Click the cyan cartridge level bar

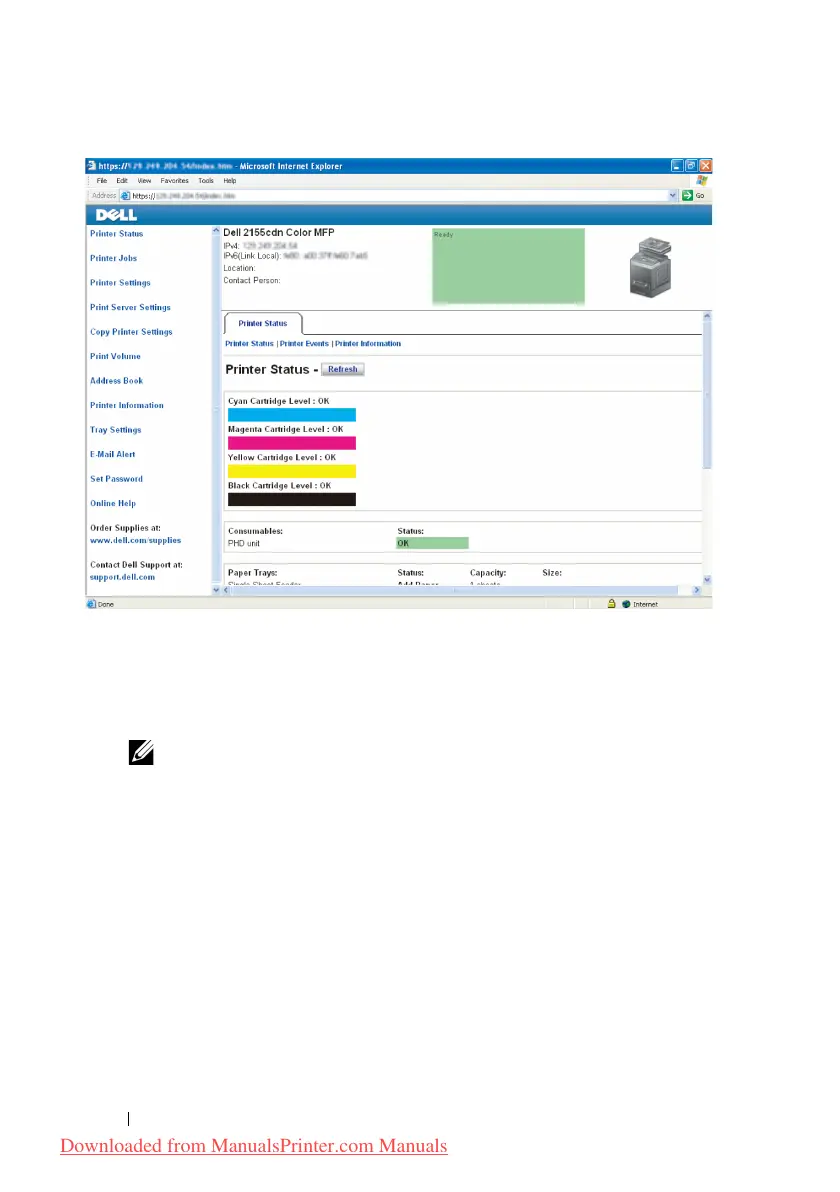pos(292,414)
